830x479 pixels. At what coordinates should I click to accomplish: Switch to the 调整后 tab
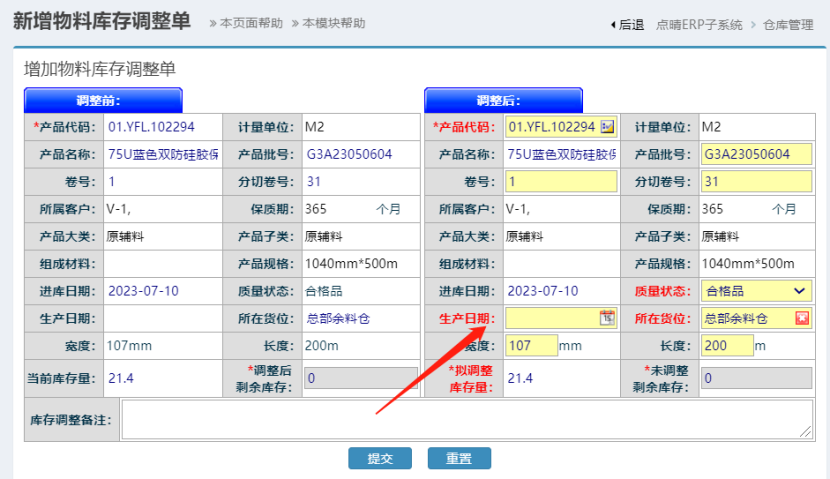pyautogui.click(x=503, y=100)
